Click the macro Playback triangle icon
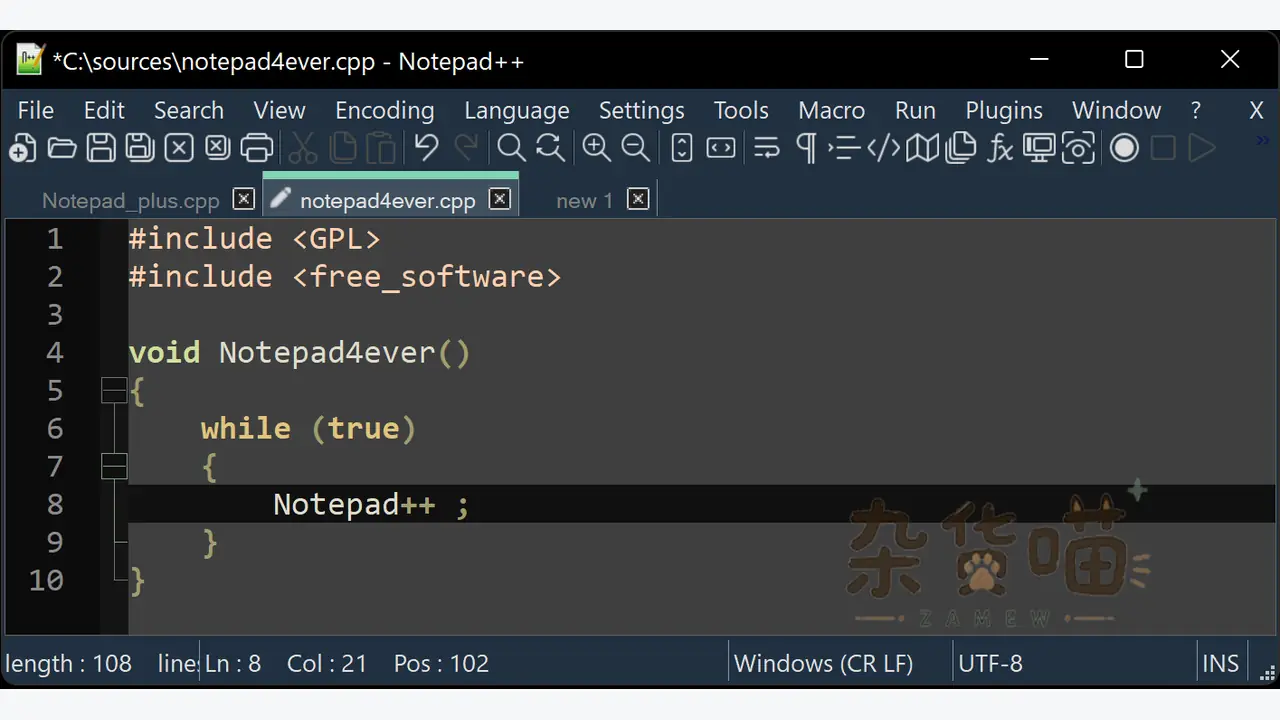The height and width of the screenshot is (720, 1280). click(x=1202, y=148)
